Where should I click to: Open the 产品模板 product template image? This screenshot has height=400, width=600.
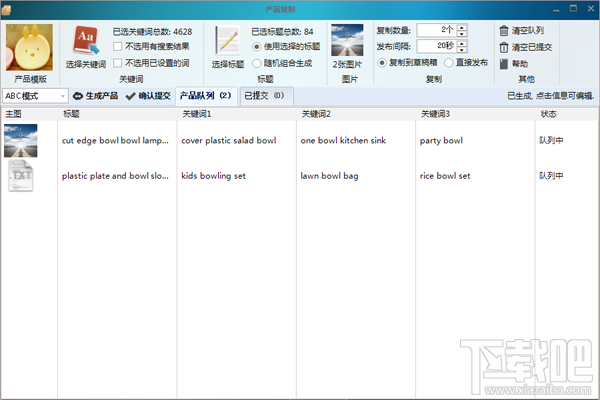pyautogui.click(x=29, y=47)
